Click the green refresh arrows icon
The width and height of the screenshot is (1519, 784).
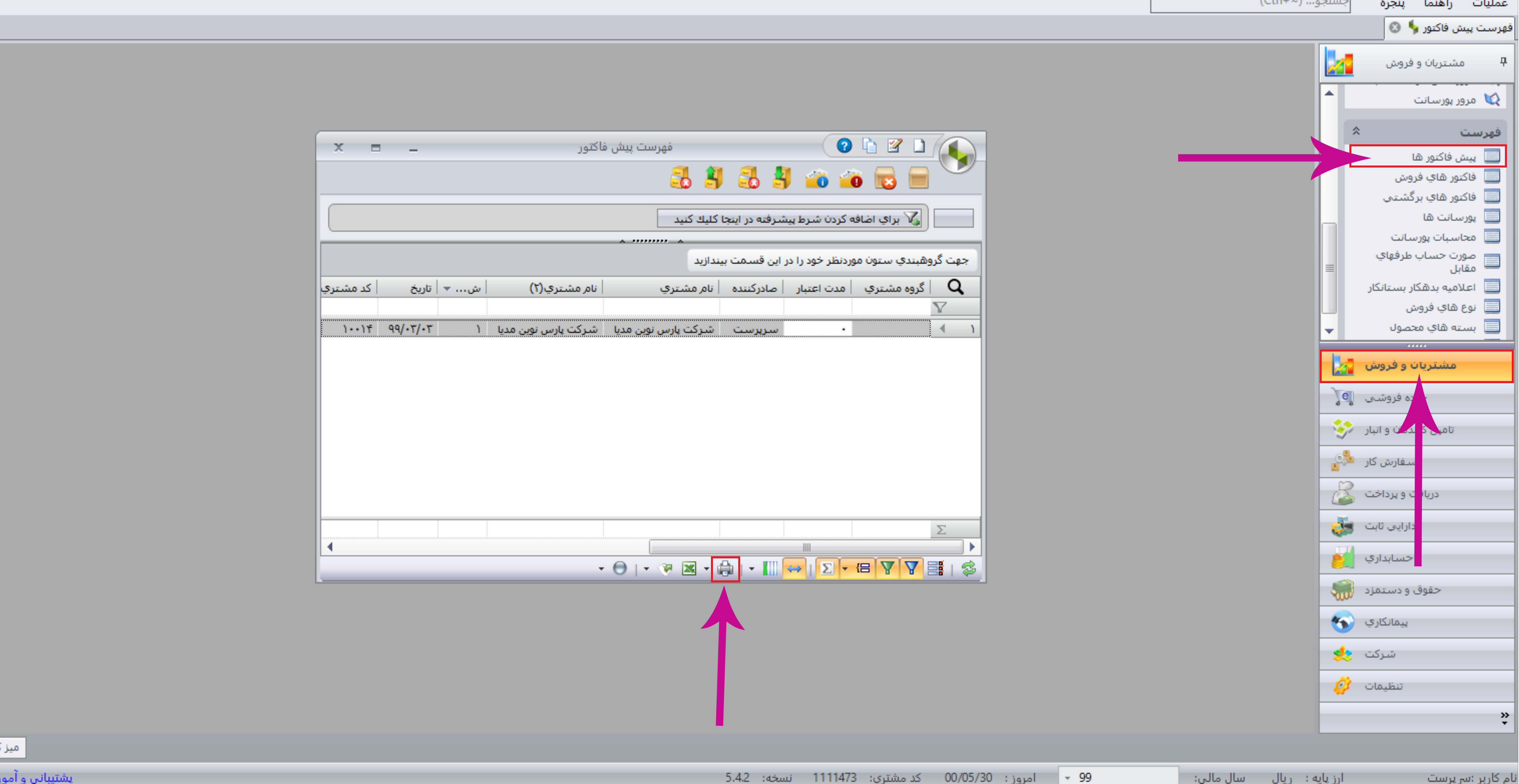tap(968, 569)
